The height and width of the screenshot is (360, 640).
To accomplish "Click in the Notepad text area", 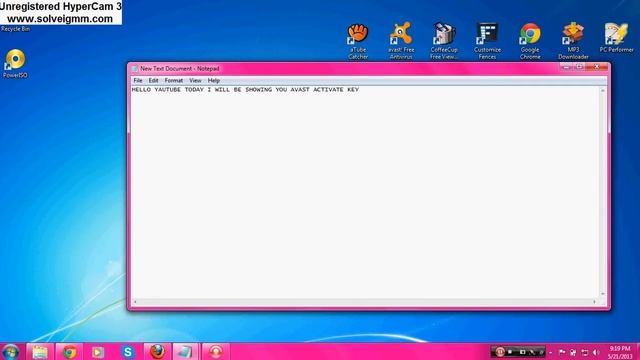I will coord(364,192).
